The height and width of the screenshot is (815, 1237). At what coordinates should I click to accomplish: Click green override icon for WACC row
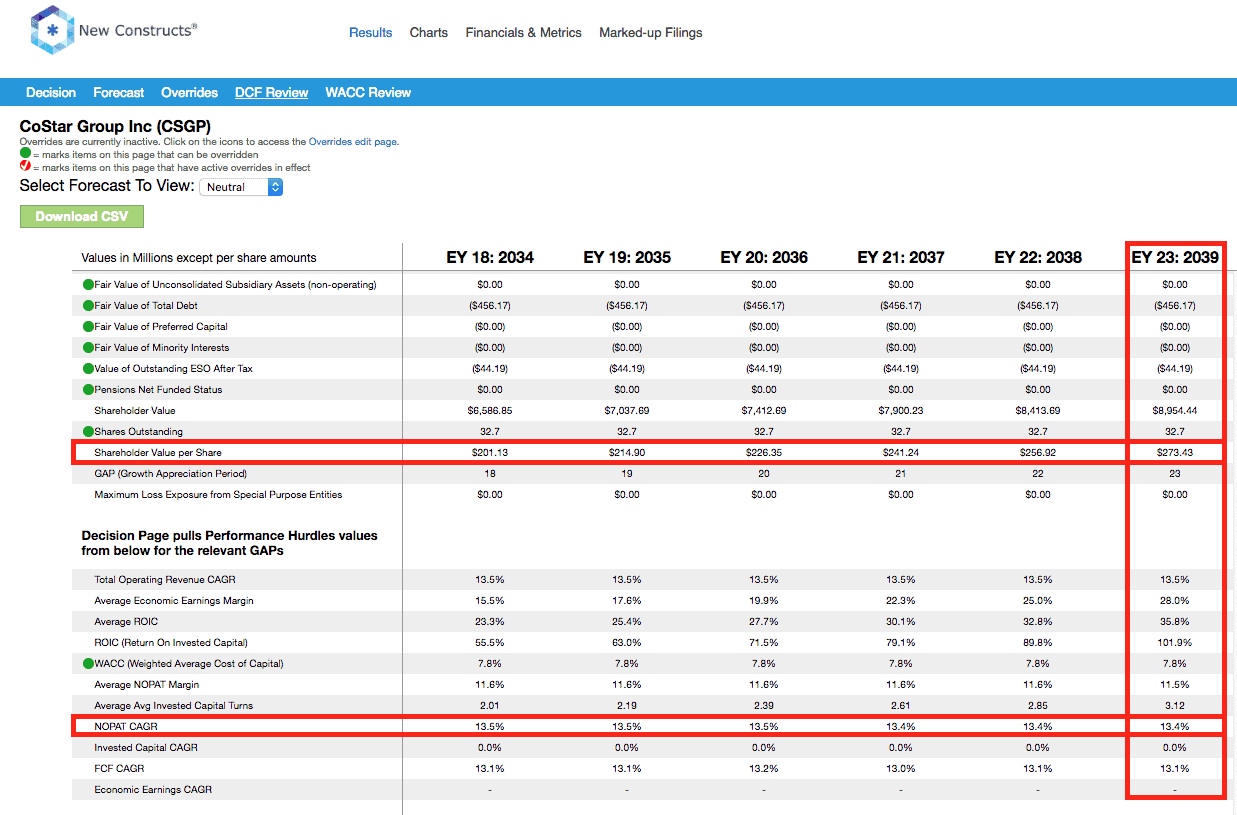point(88,664)
